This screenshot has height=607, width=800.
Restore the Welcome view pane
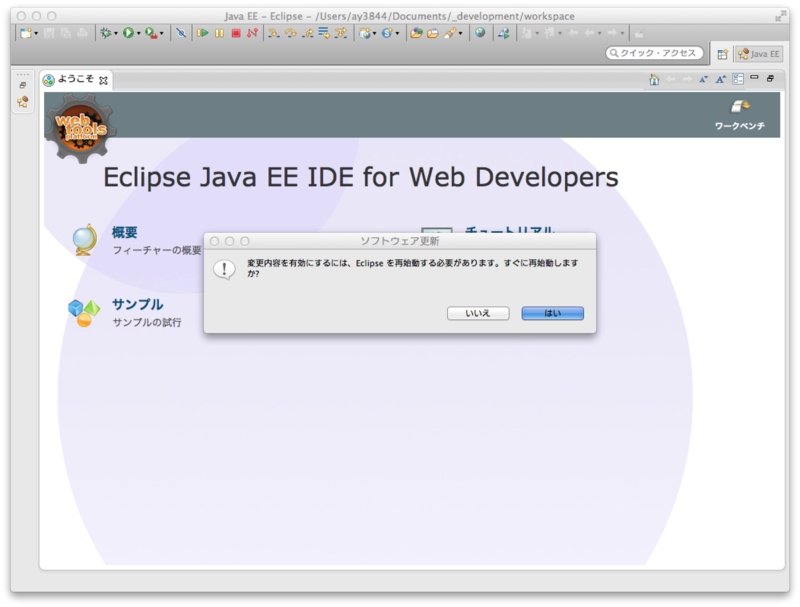pos(770,79)
